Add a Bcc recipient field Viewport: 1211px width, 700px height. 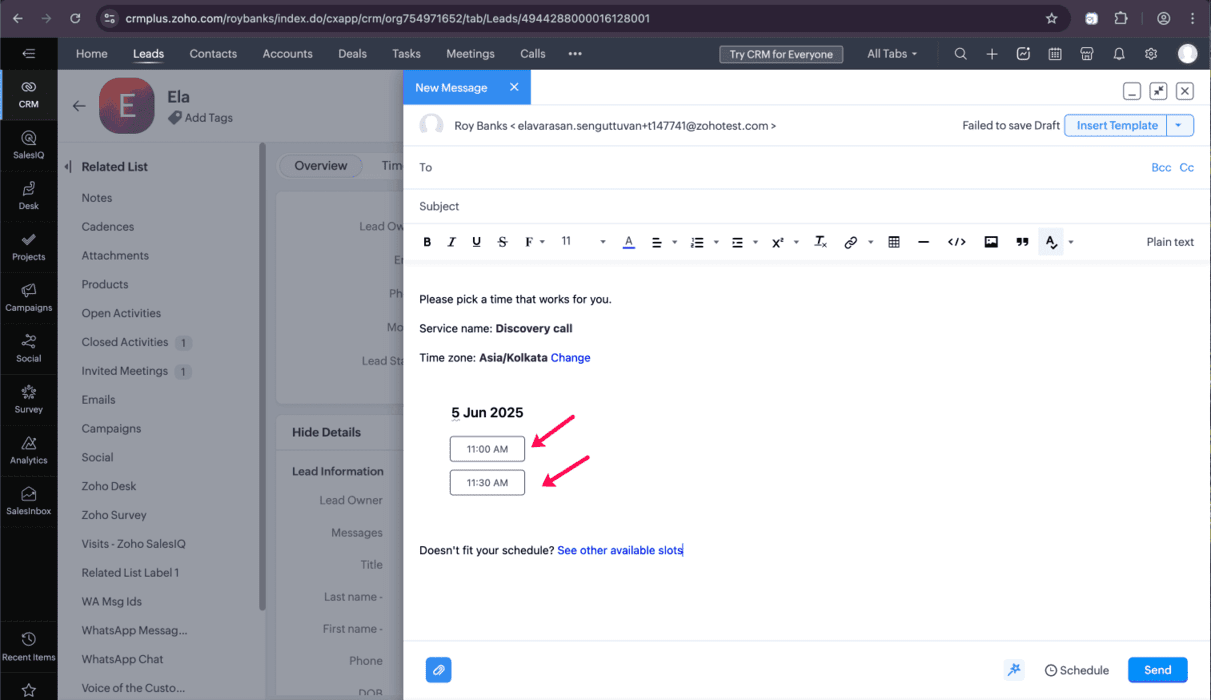(1161, 167)
